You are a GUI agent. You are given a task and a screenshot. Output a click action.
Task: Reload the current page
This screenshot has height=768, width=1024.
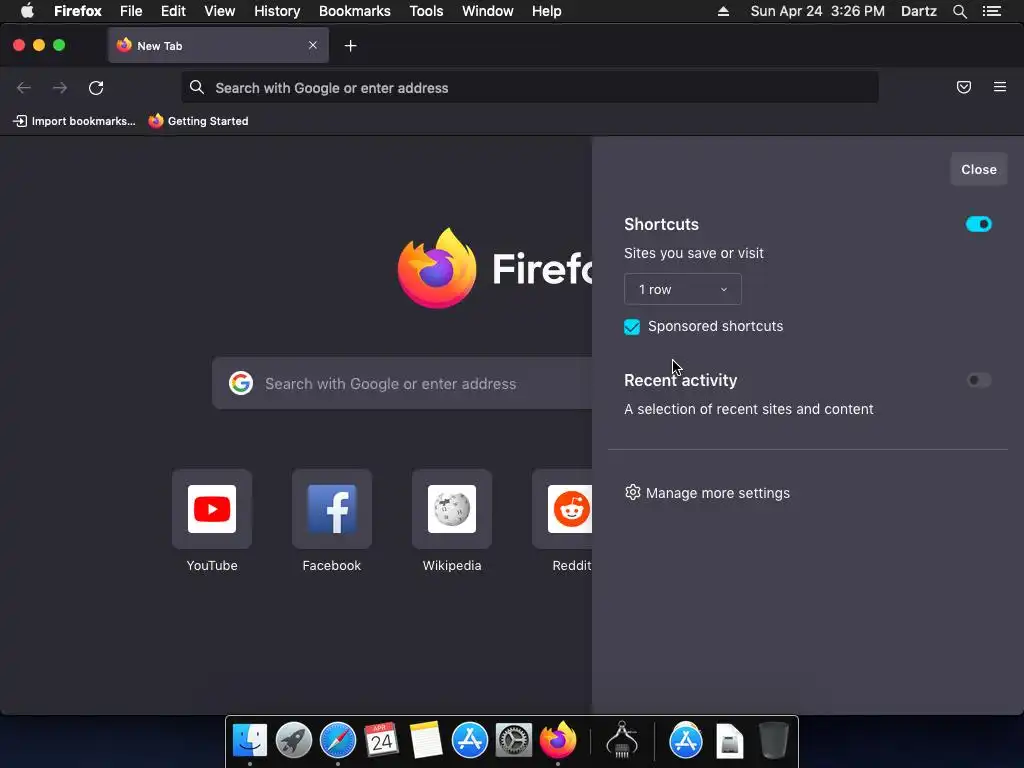(x=96, y=88)
